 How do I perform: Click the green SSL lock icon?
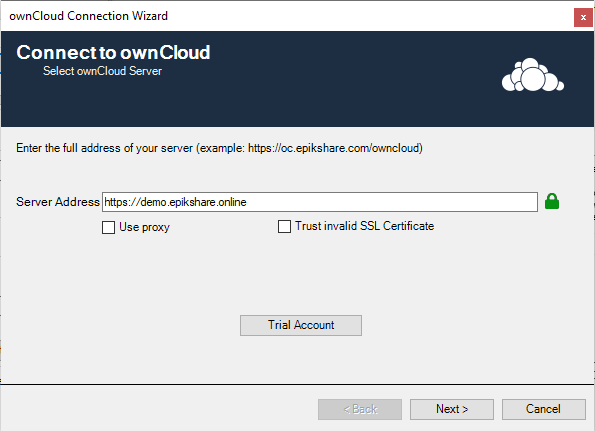click(x=552, y=201)
